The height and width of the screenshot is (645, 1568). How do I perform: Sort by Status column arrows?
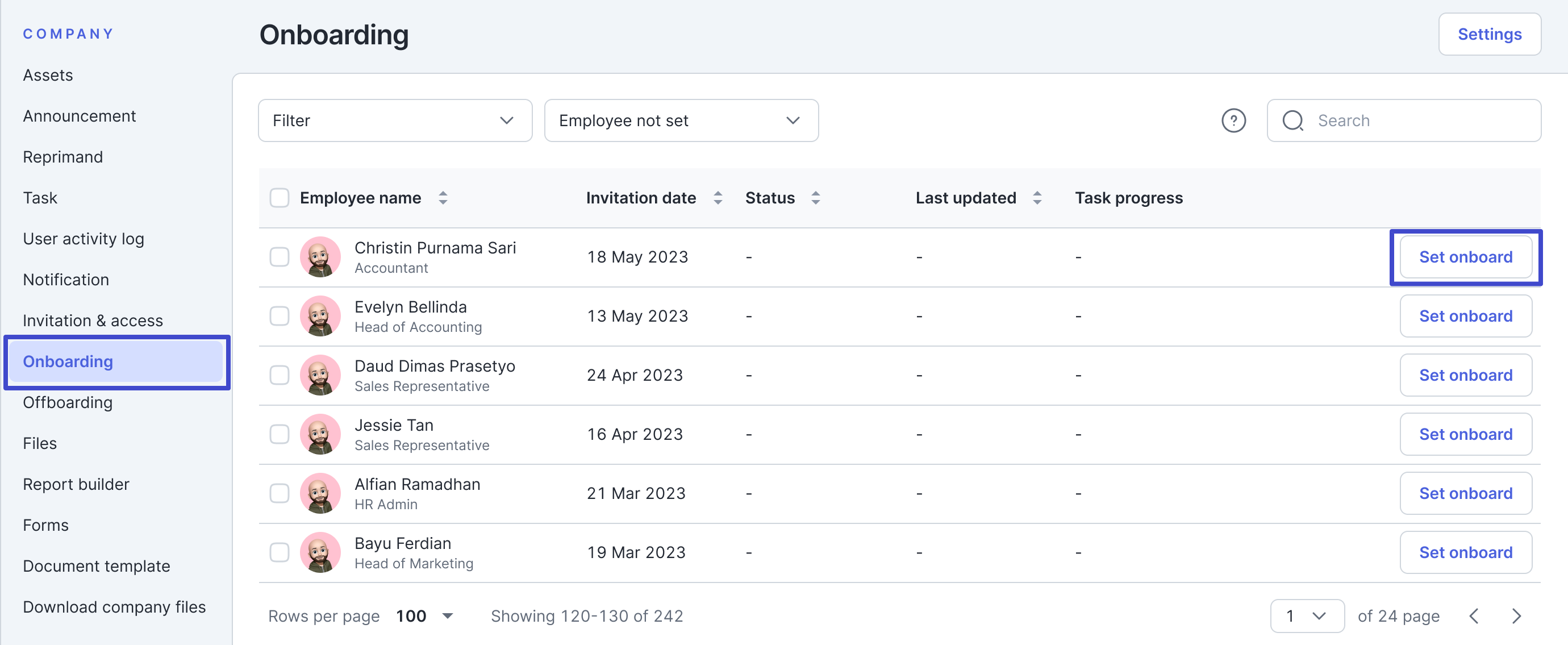[x=815, y=198]
